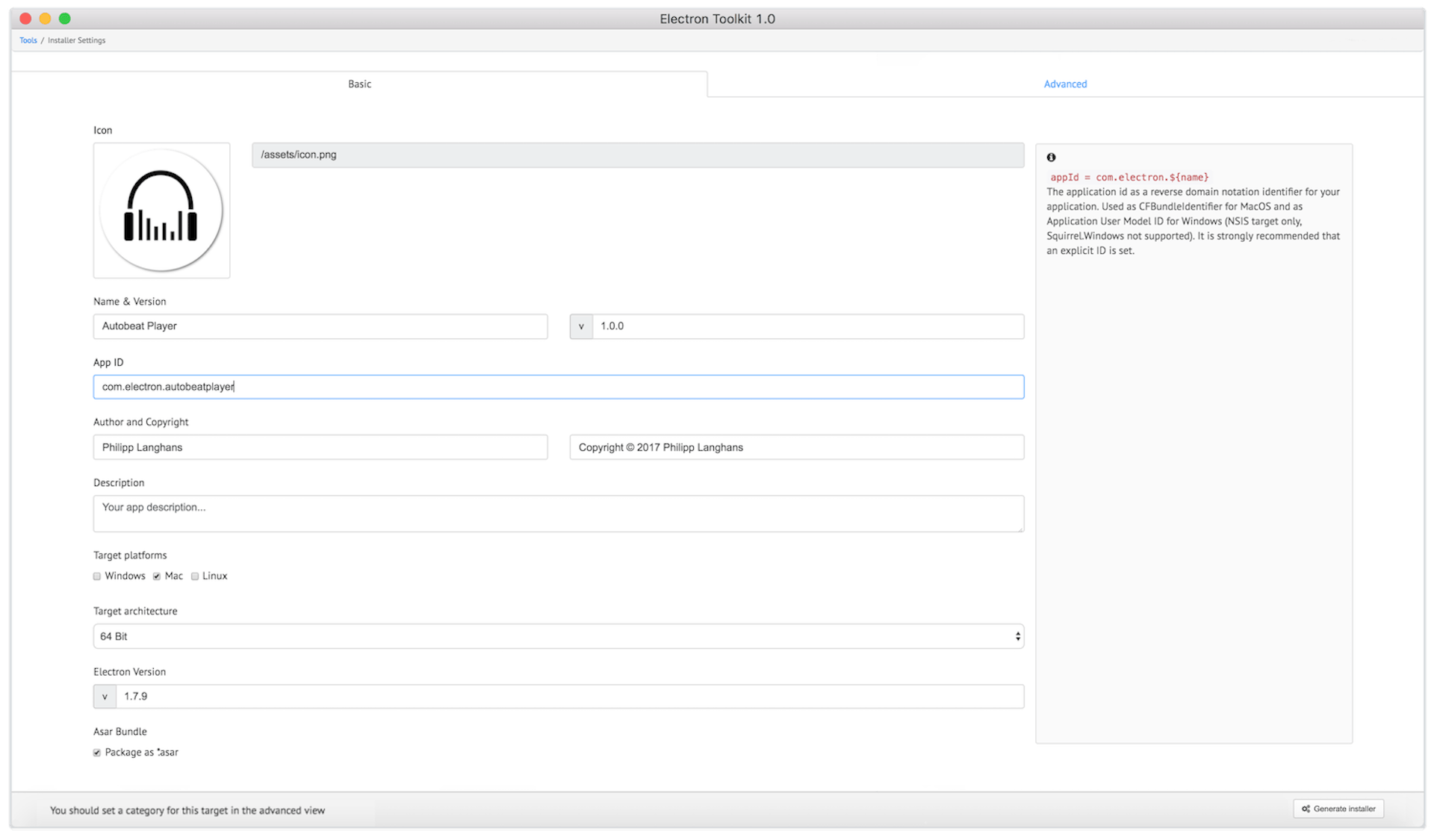Click the 'v' icon beside version 1.0.0
Viewport: 1434px width, 840px height.
tap(581, 326)
